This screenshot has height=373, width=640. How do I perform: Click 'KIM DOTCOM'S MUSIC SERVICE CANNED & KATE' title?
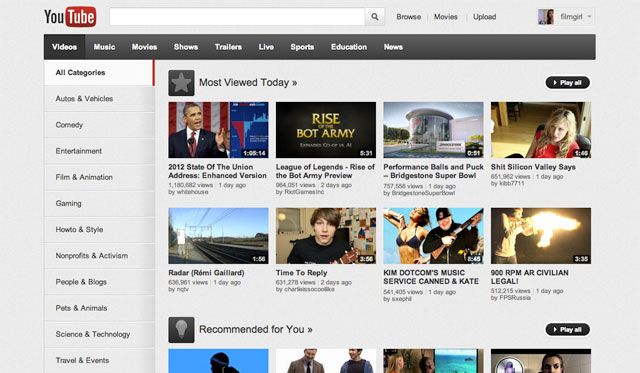431,277
